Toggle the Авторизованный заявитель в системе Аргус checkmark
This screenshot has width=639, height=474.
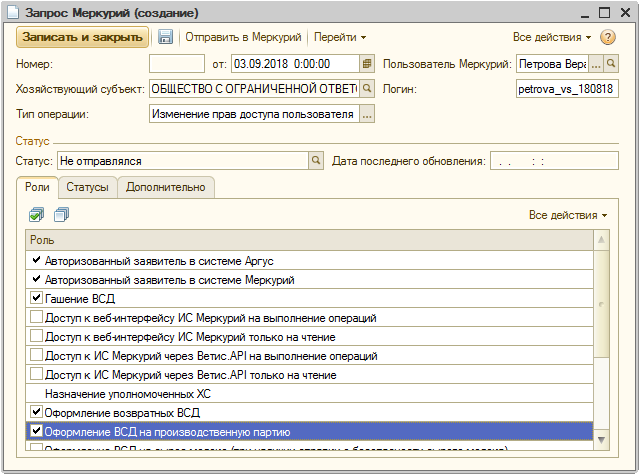(36, 260)
